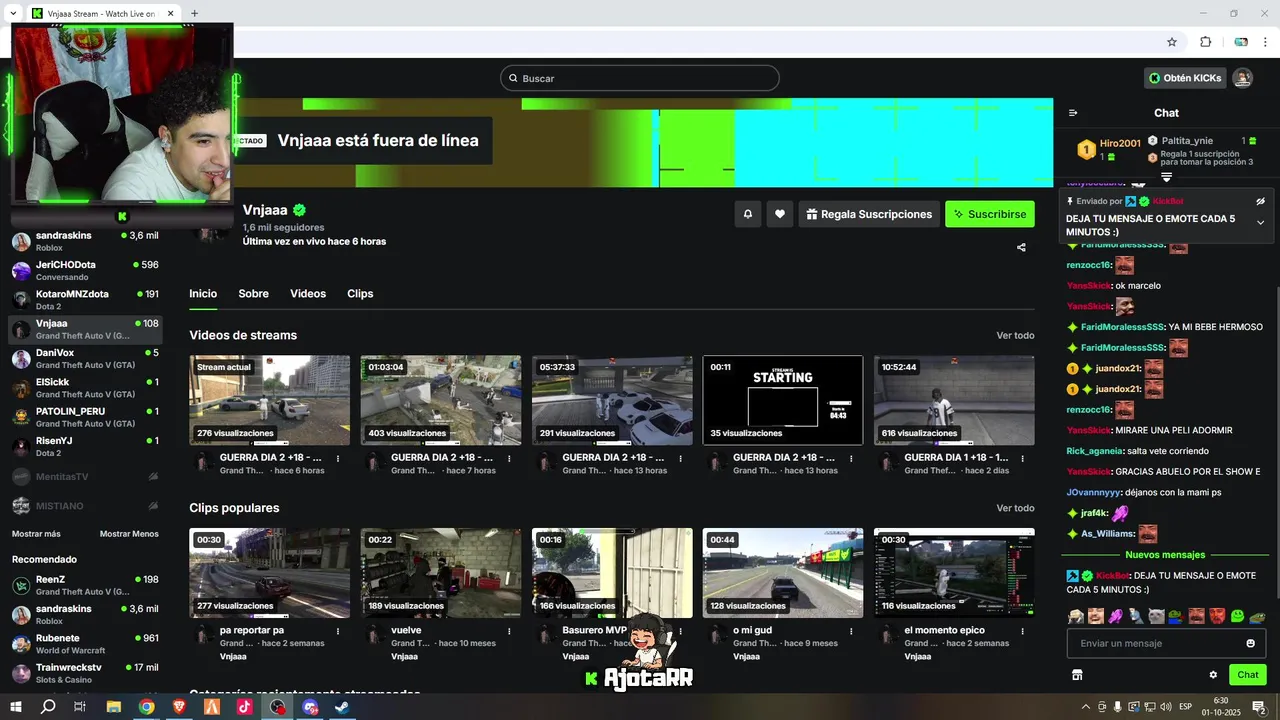Open DaniVox channel in sidebar
This screenshot has width=1280, height=720.
coord(85,359)
